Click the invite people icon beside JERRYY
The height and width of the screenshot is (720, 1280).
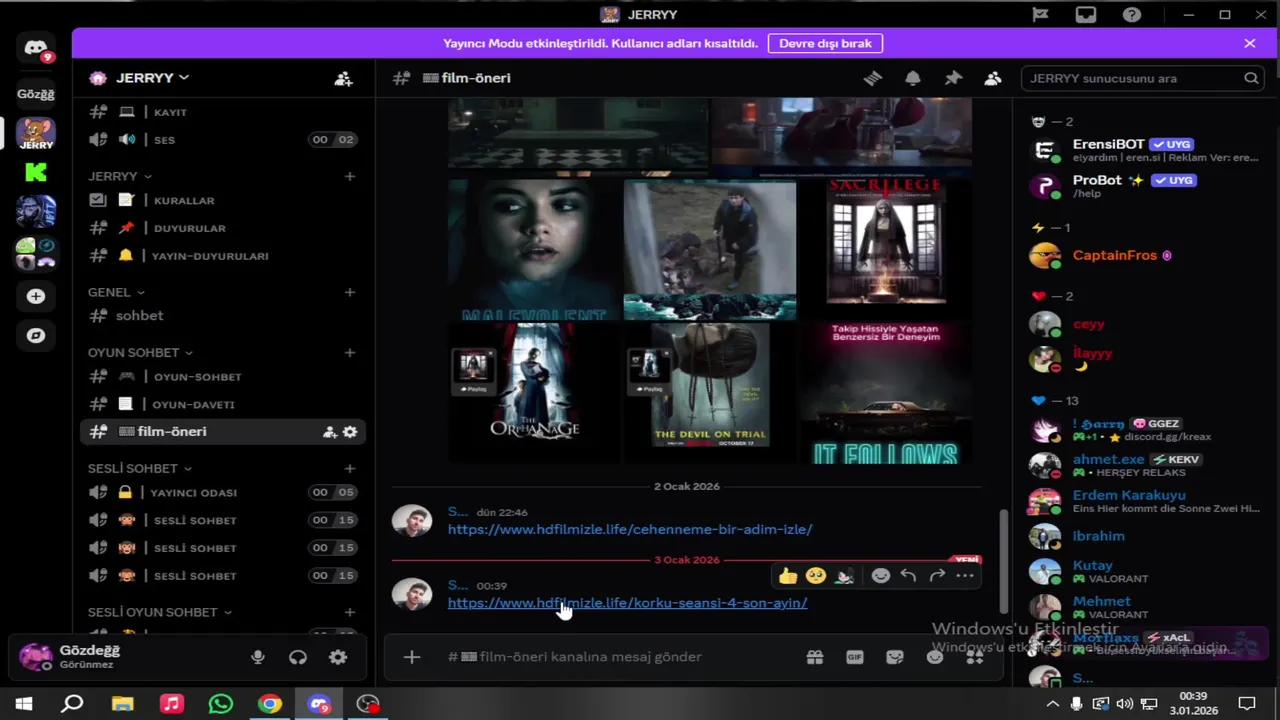coord(343,78)
